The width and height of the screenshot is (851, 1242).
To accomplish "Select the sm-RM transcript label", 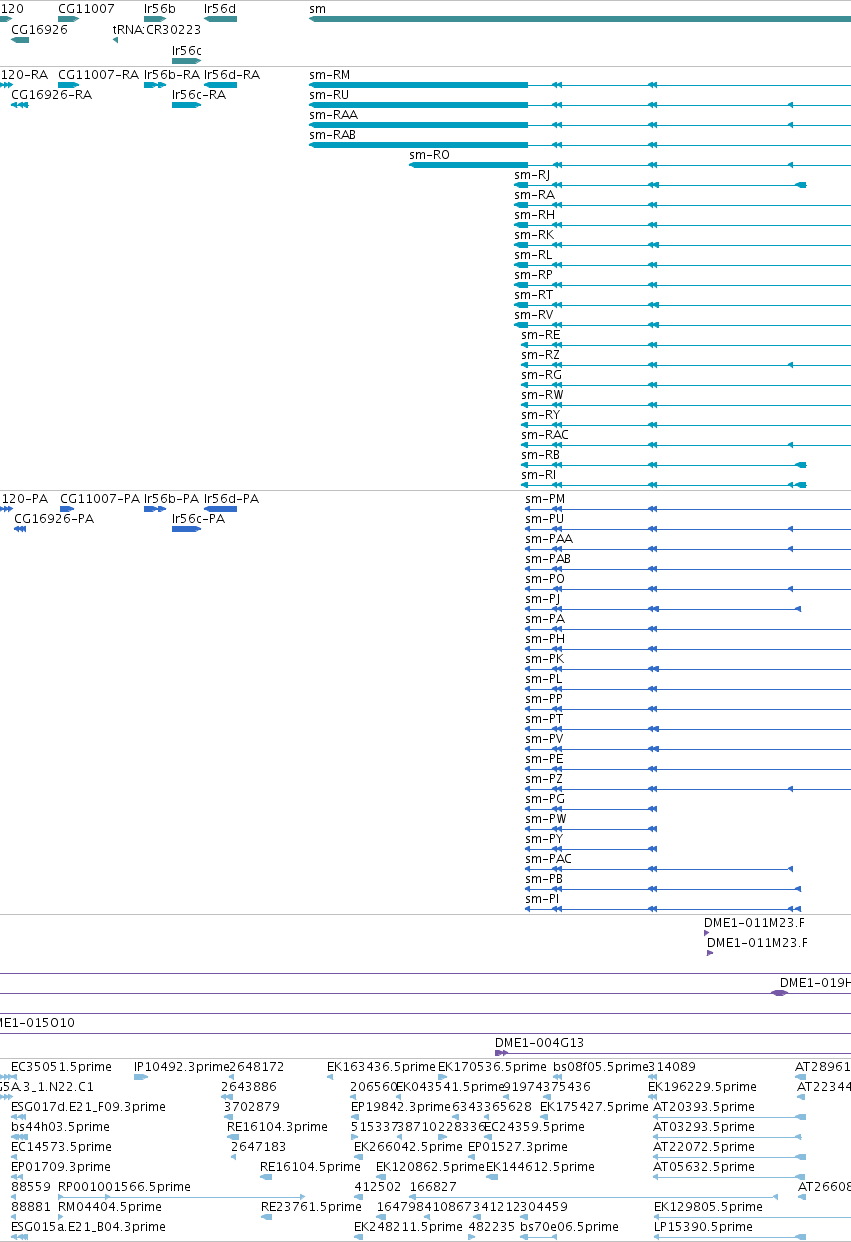I will (x=330, y=75).
